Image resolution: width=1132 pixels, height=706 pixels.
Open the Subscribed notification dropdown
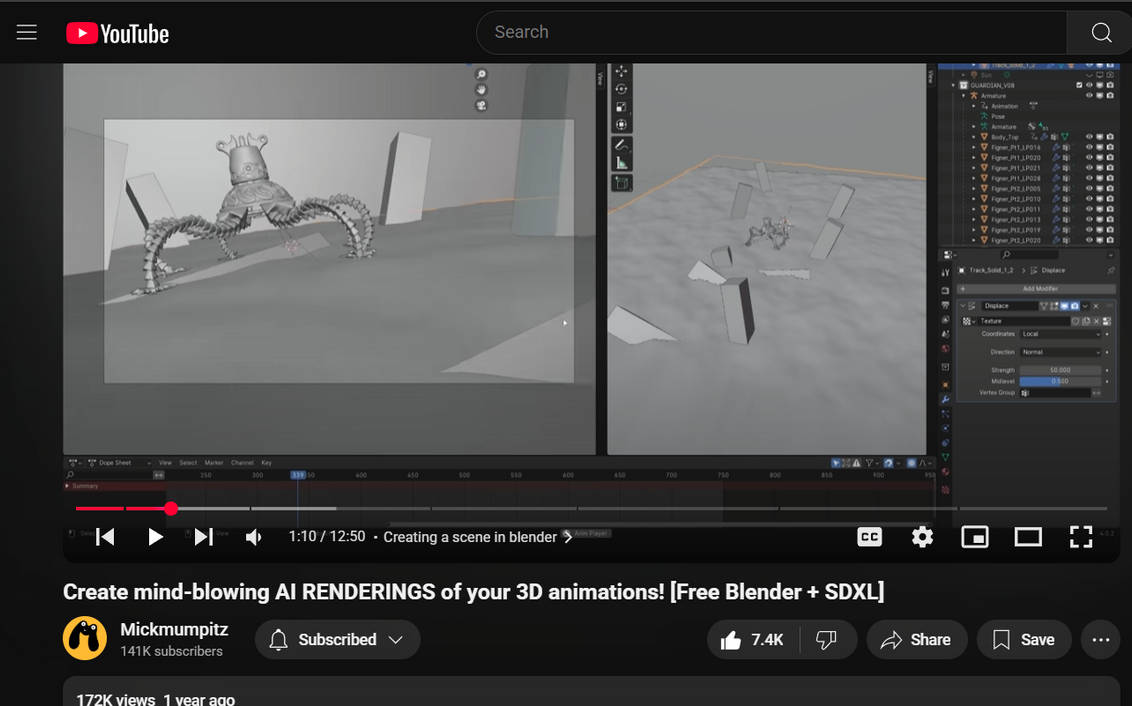337,640
